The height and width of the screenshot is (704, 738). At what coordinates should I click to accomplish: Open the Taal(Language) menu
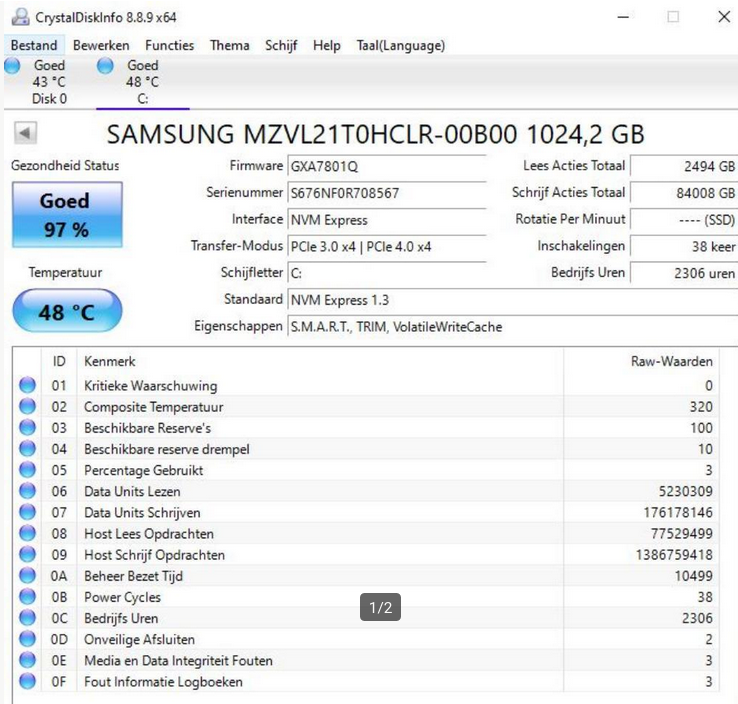tap(401, 45)
